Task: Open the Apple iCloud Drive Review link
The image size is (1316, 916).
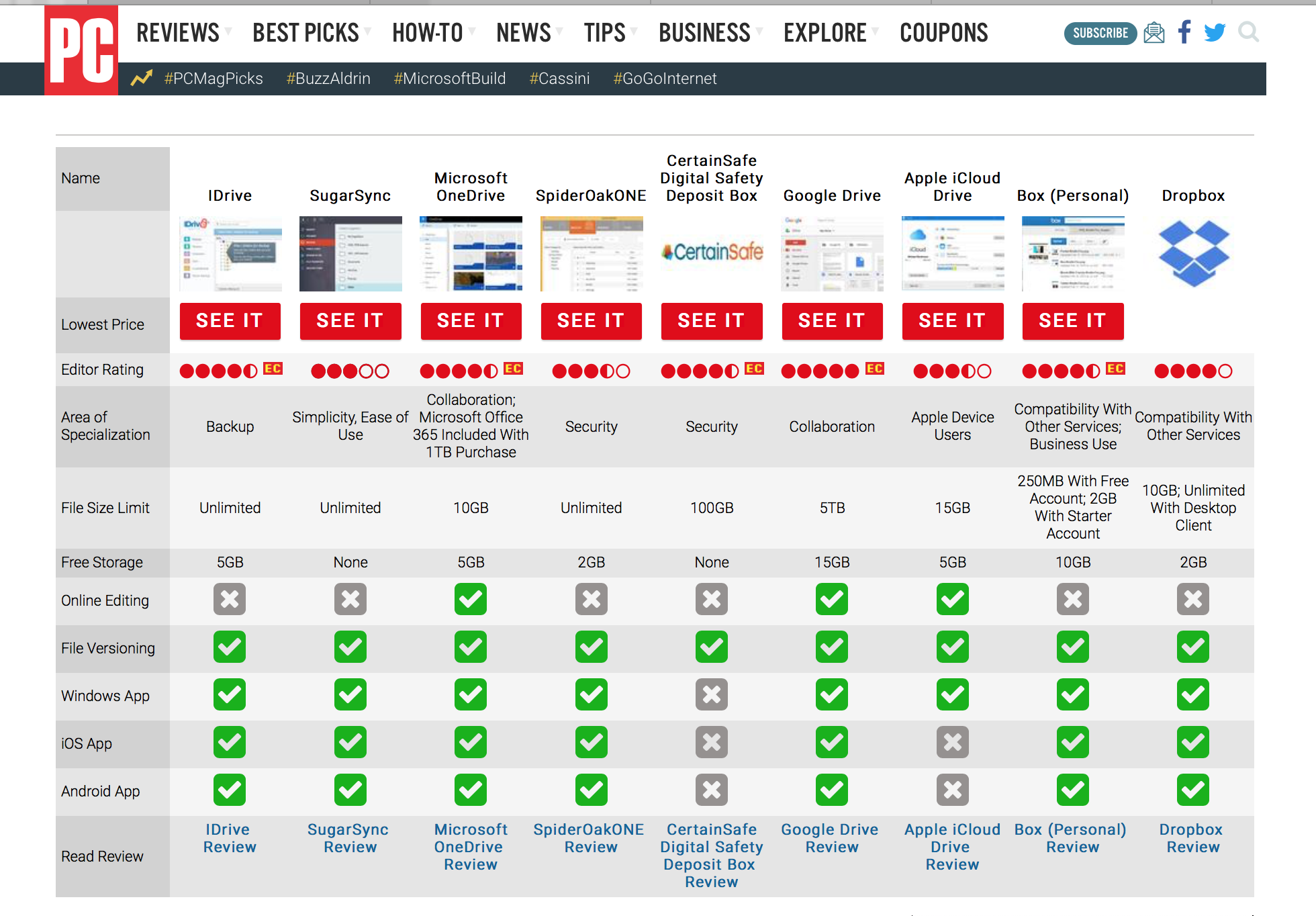Action: tap(953, 847)
